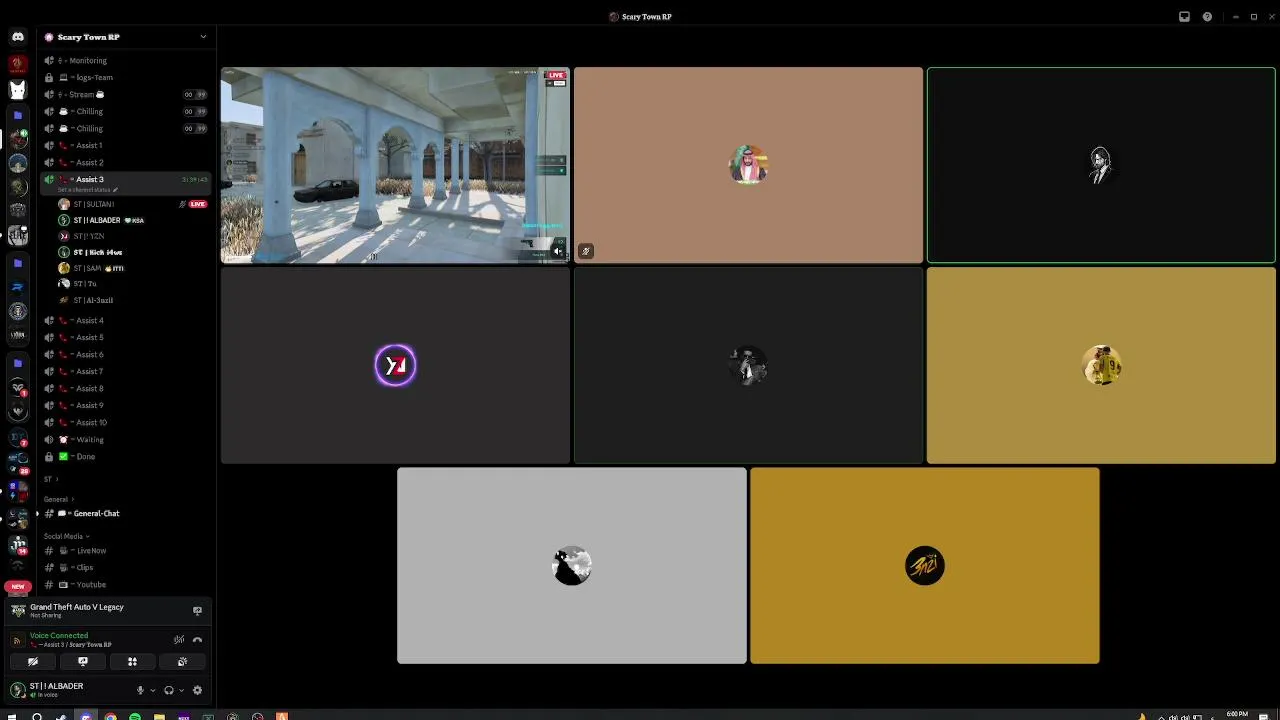The image size is (1280, 720).
Task: Join the Assist 7 voice channel
Action: [x=127, y=371]
